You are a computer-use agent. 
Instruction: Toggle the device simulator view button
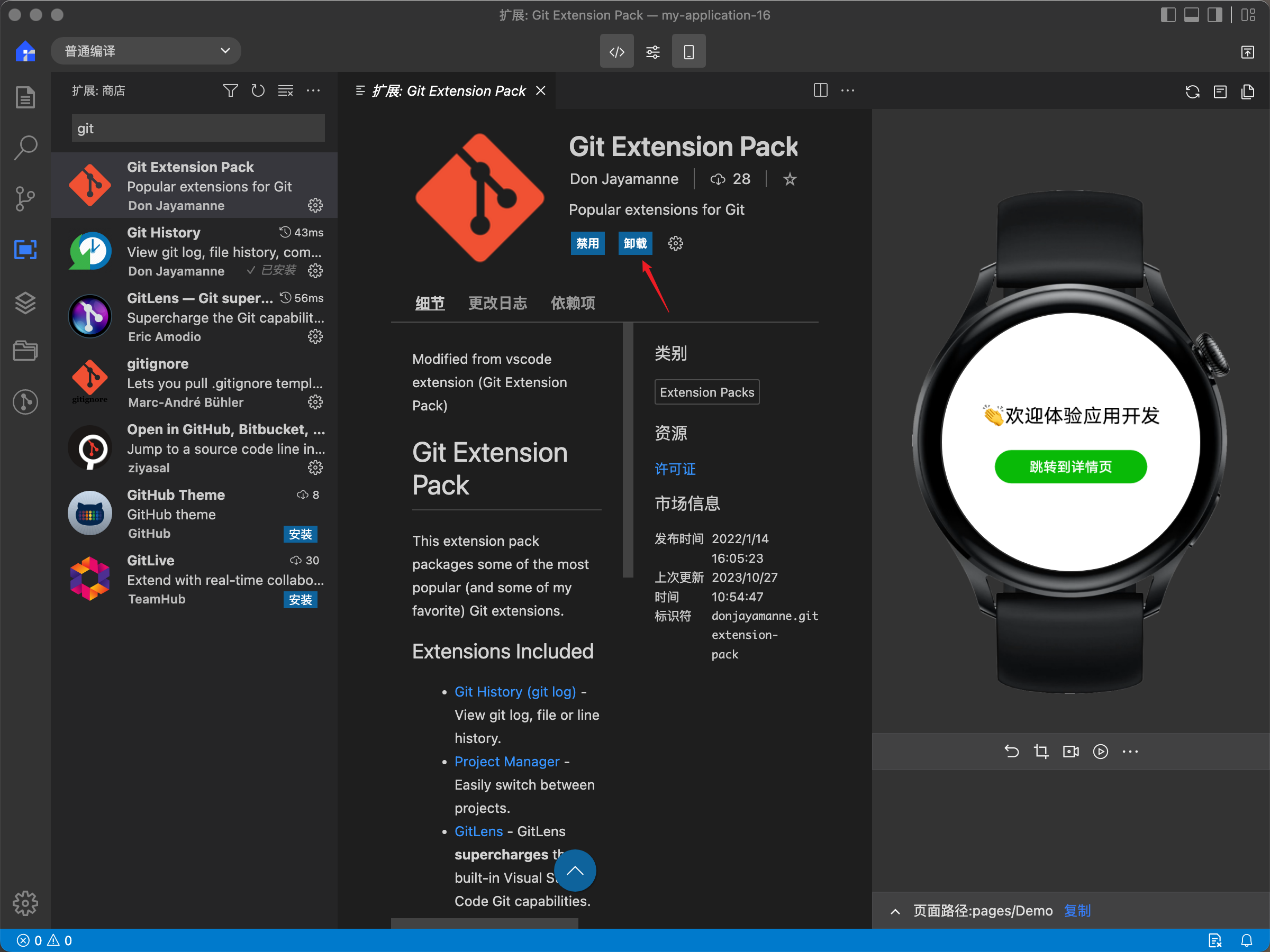[689, 52]
